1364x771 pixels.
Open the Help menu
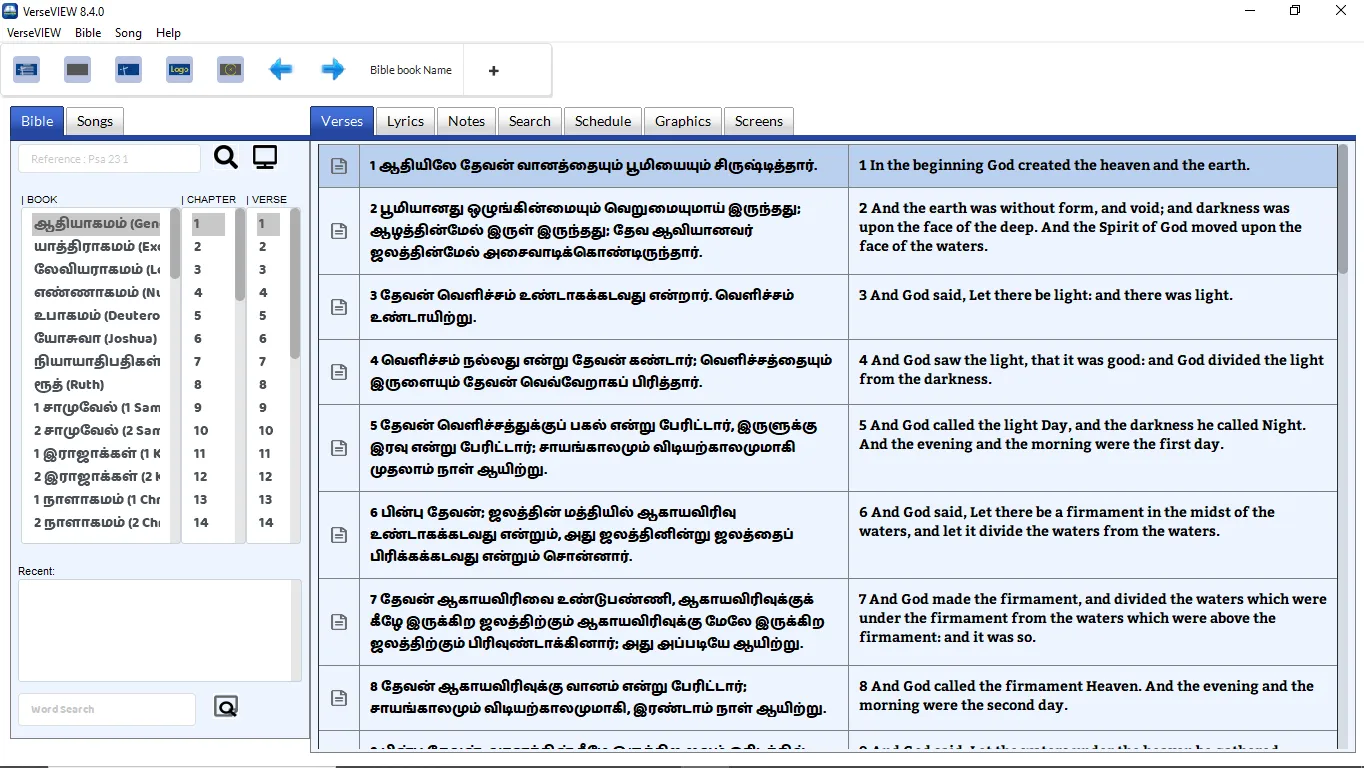coord(168,32)
